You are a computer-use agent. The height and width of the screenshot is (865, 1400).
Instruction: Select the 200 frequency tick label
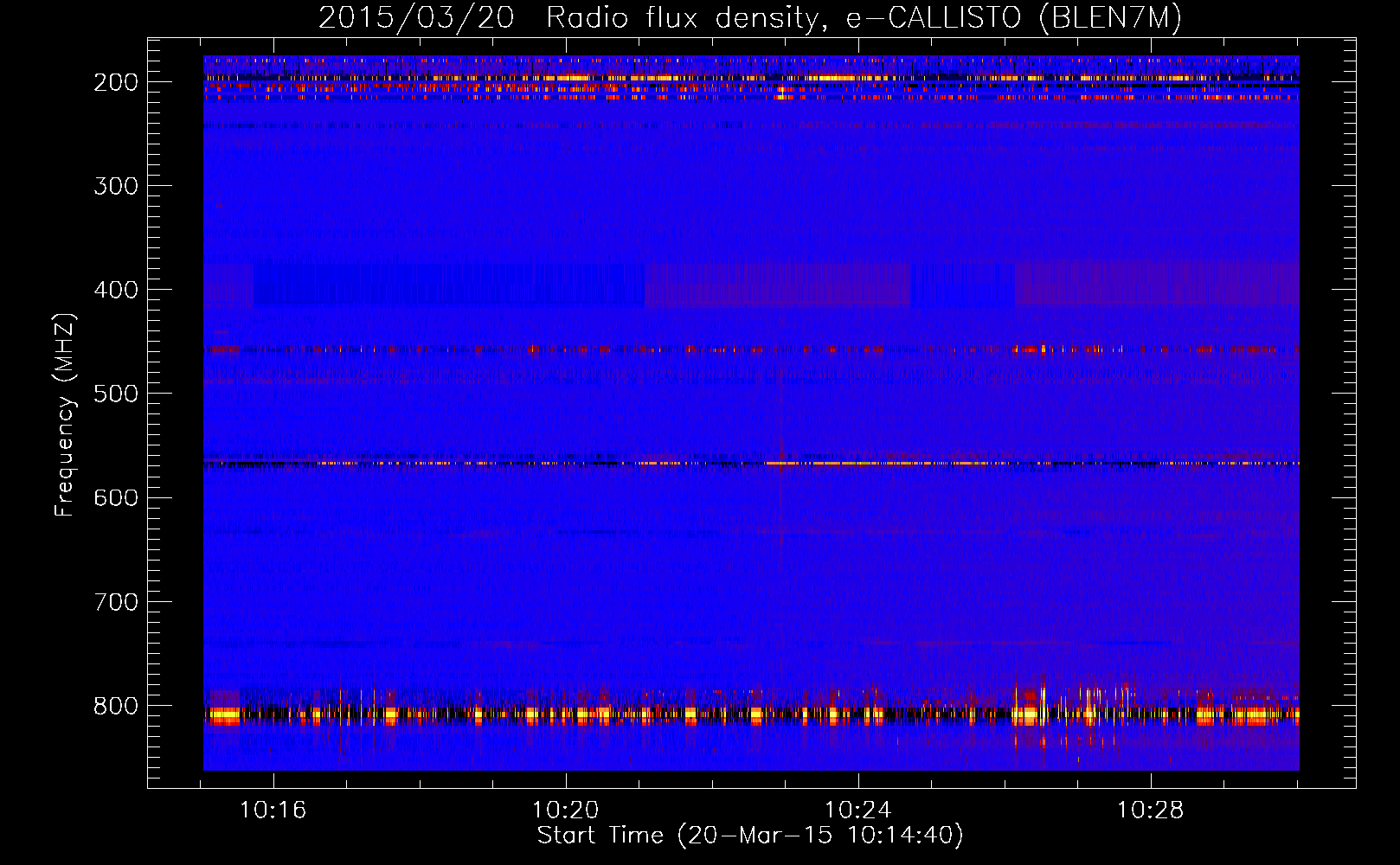tap(116, 82)
